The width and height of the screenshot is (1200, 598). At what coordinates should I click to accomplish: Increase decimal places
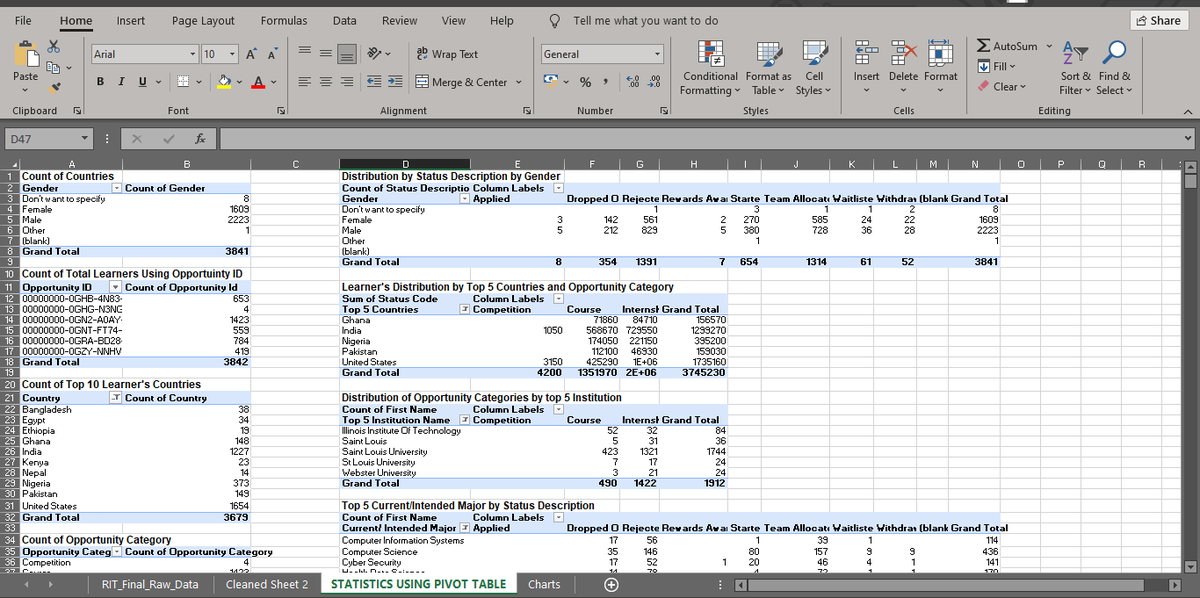pos(635,82)
